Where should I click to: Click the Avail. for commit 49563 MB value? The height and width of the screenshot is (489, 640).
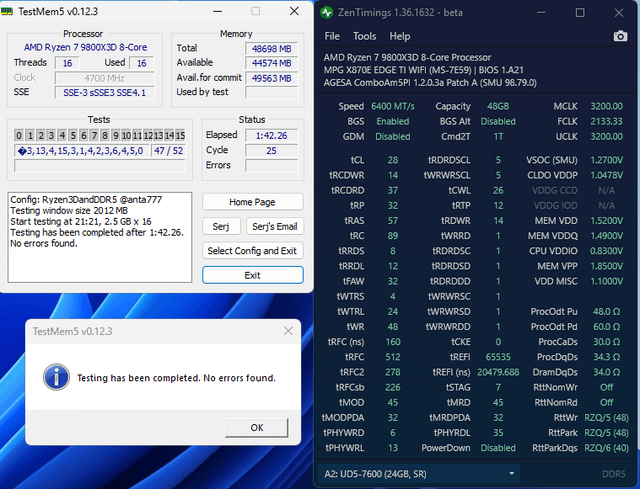pos(271,78)
